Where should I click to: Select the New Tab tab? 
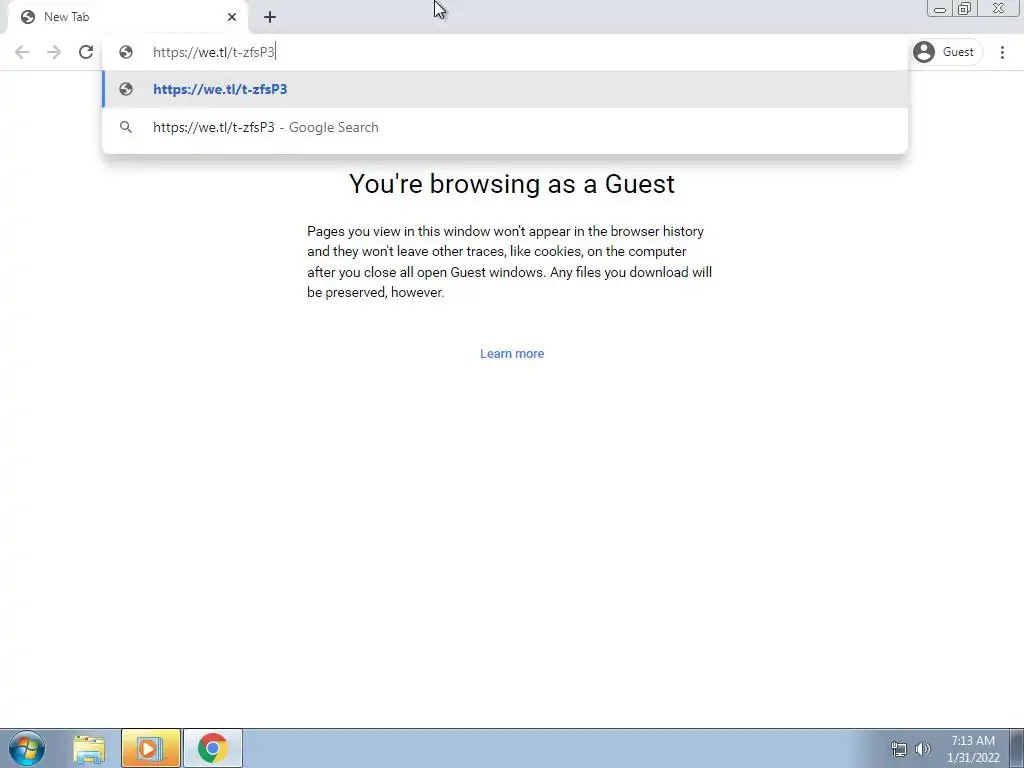coord(127,17)
